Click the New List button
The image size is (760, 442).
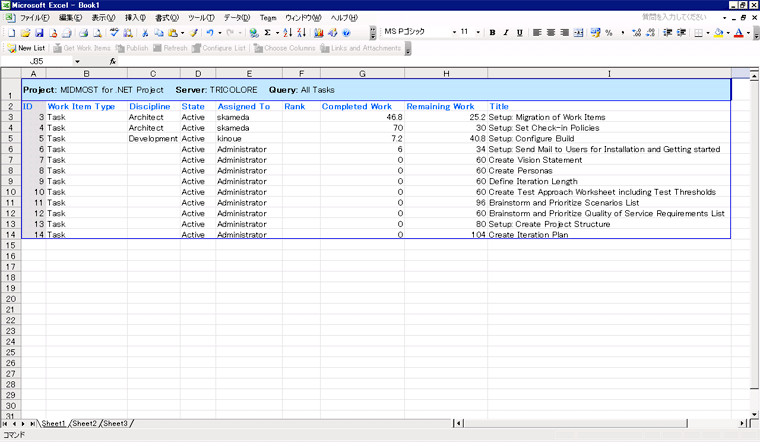click(x=26, y=48)
